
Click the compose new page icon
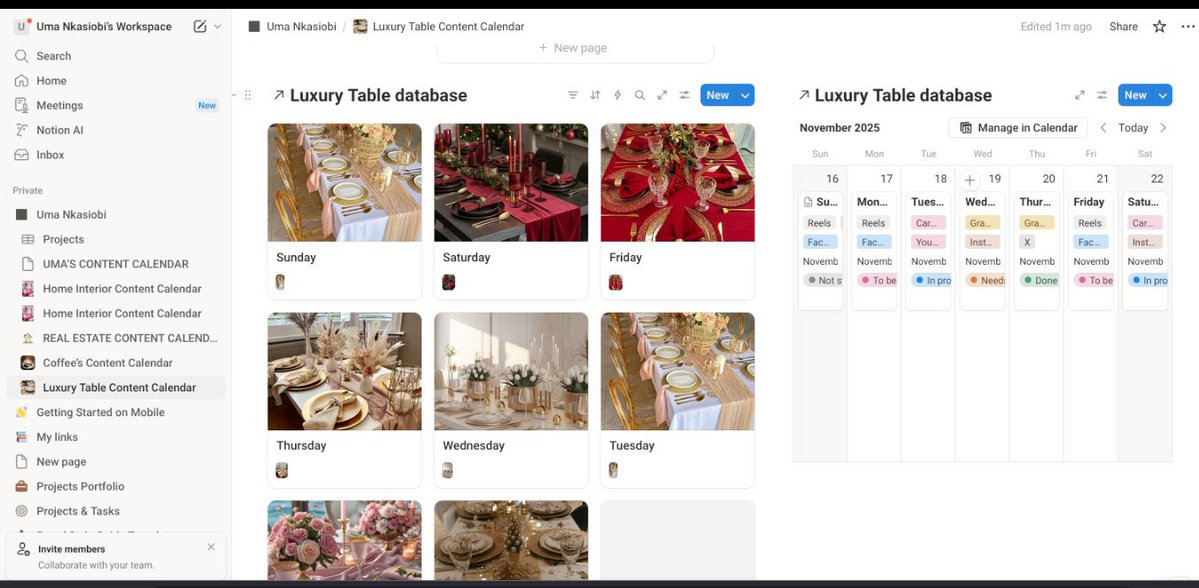click(x=200, y=27)
